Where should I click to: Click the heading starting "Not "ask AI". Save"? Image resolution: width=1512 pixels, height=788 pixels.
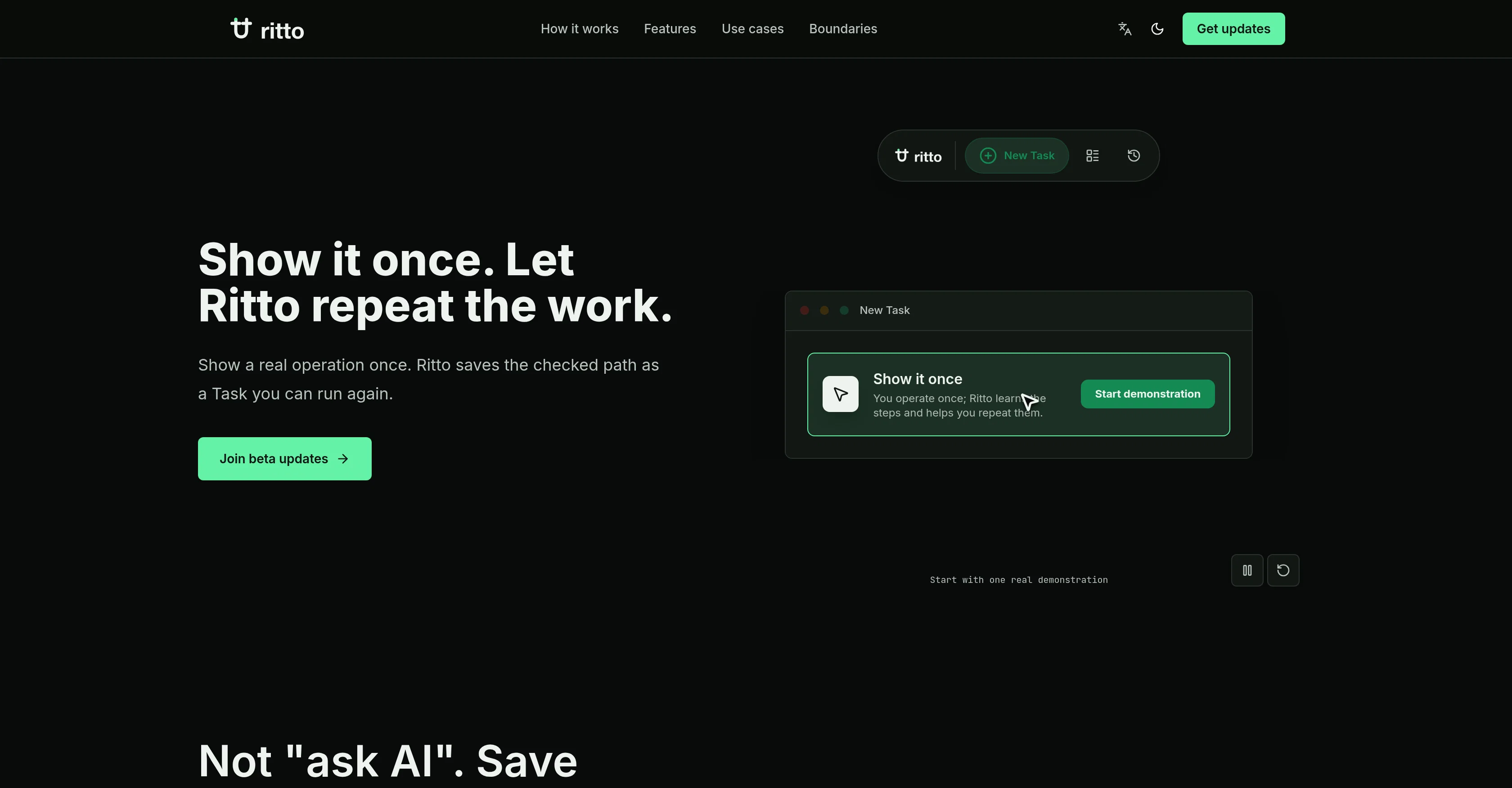pos(387,761)
